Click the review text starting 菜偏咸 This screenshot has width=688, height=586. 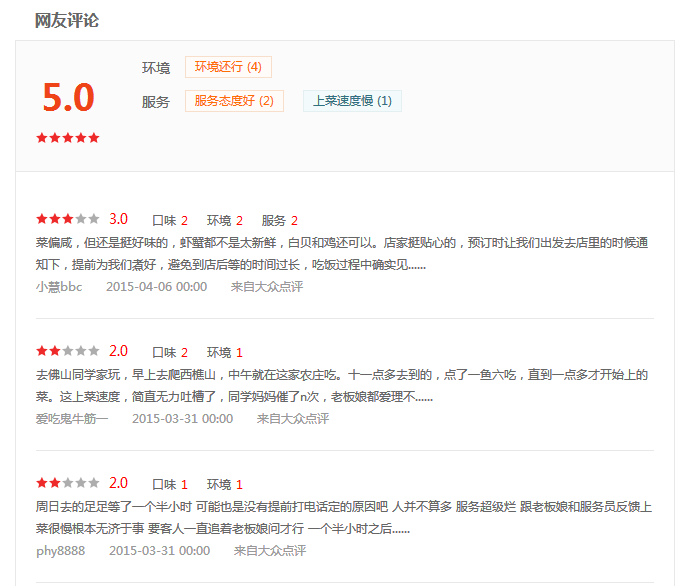tap(342, 254)
